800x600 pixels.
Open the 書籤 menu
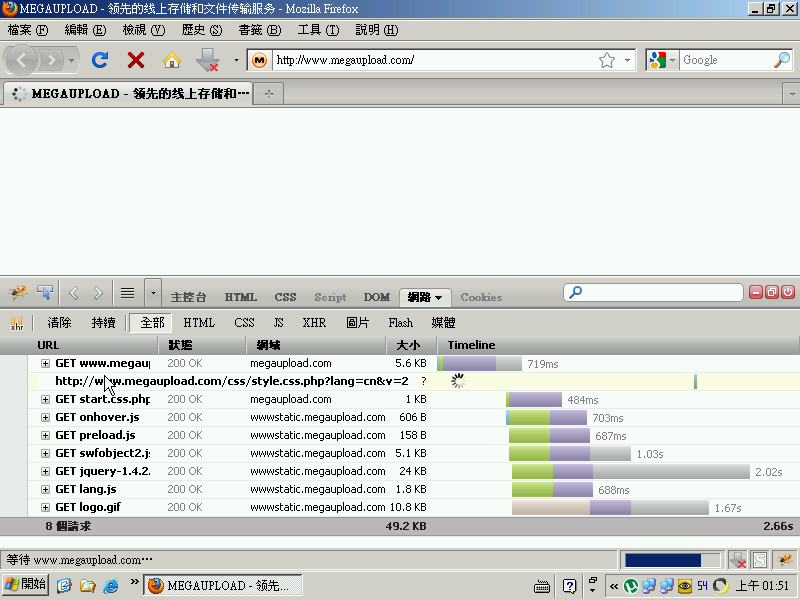(x=260, y=30)
